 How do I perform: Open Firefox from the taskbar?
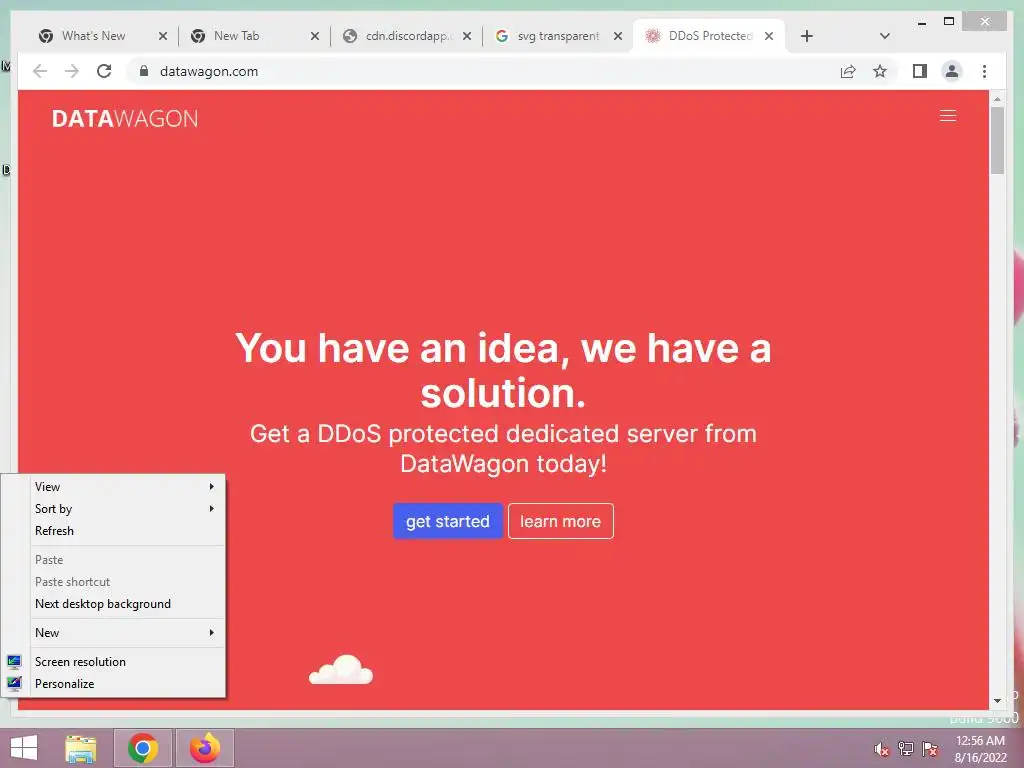pyautogui.click(x=204, y=748)
